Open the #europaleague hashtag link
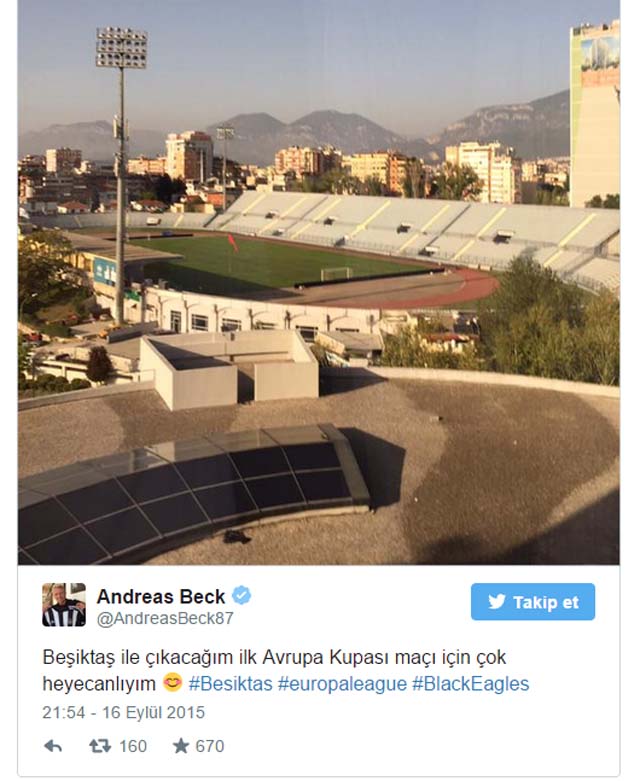 342,683
